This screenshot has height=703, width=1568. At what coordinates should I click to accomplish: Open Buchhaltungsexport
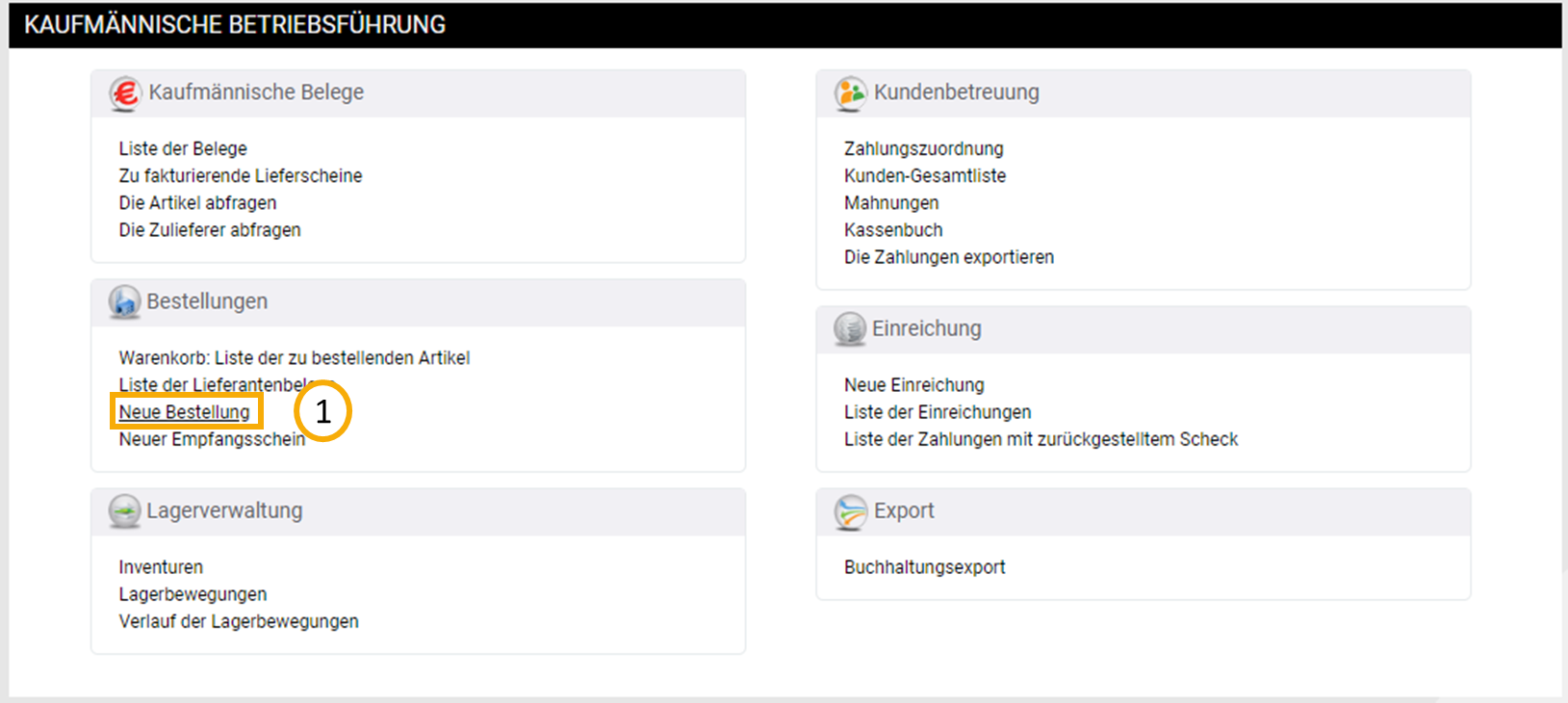click(924, 567)
